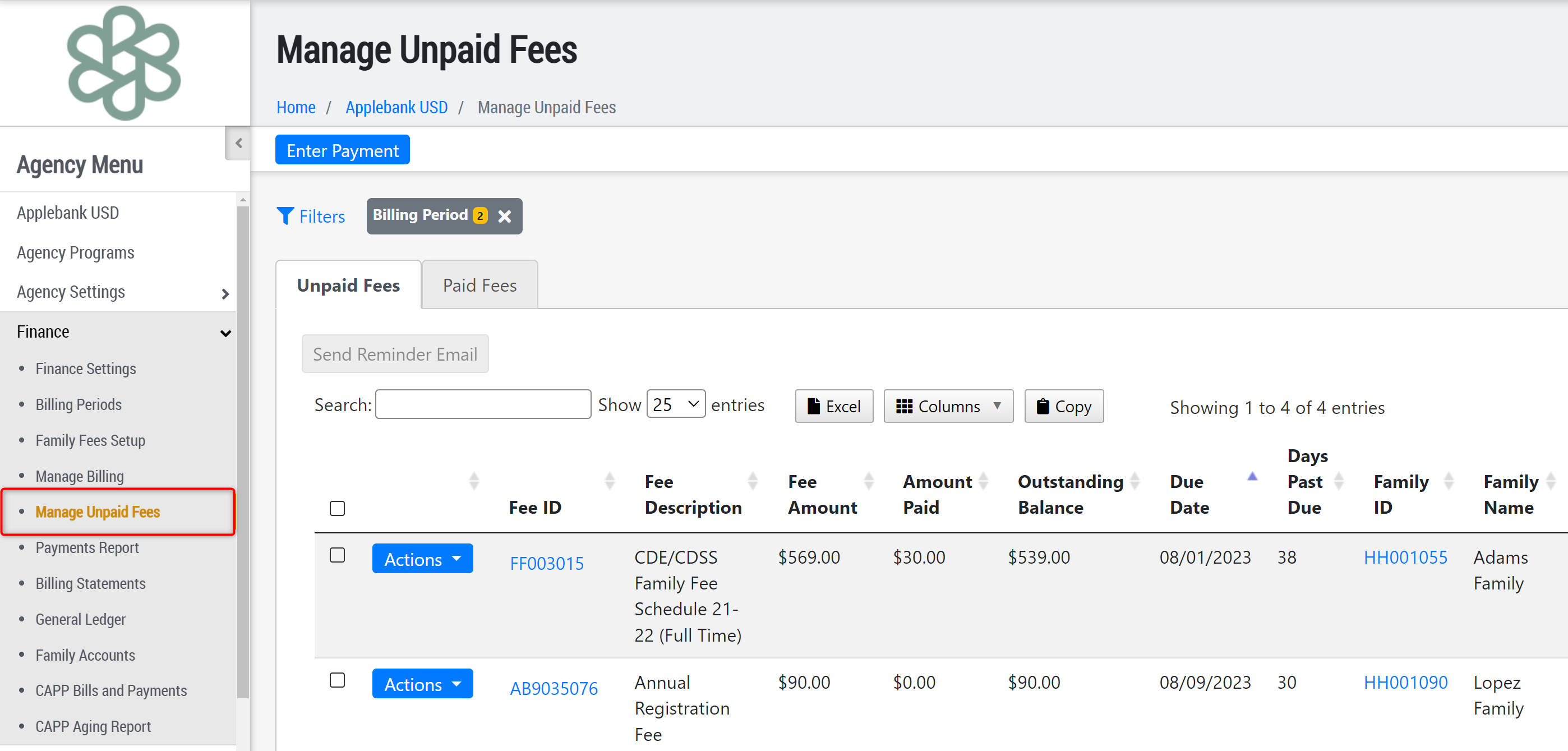Sort by Outstanding Balance column arrows

(1135, 481)
